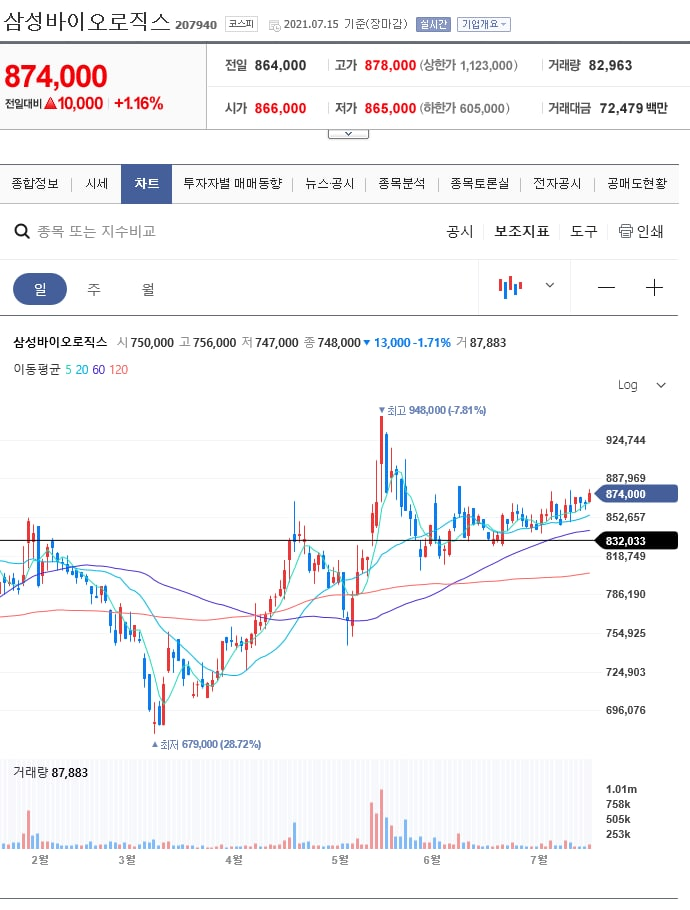
Task: Click the 1.01m volume axis label
Action: (621, 789)
